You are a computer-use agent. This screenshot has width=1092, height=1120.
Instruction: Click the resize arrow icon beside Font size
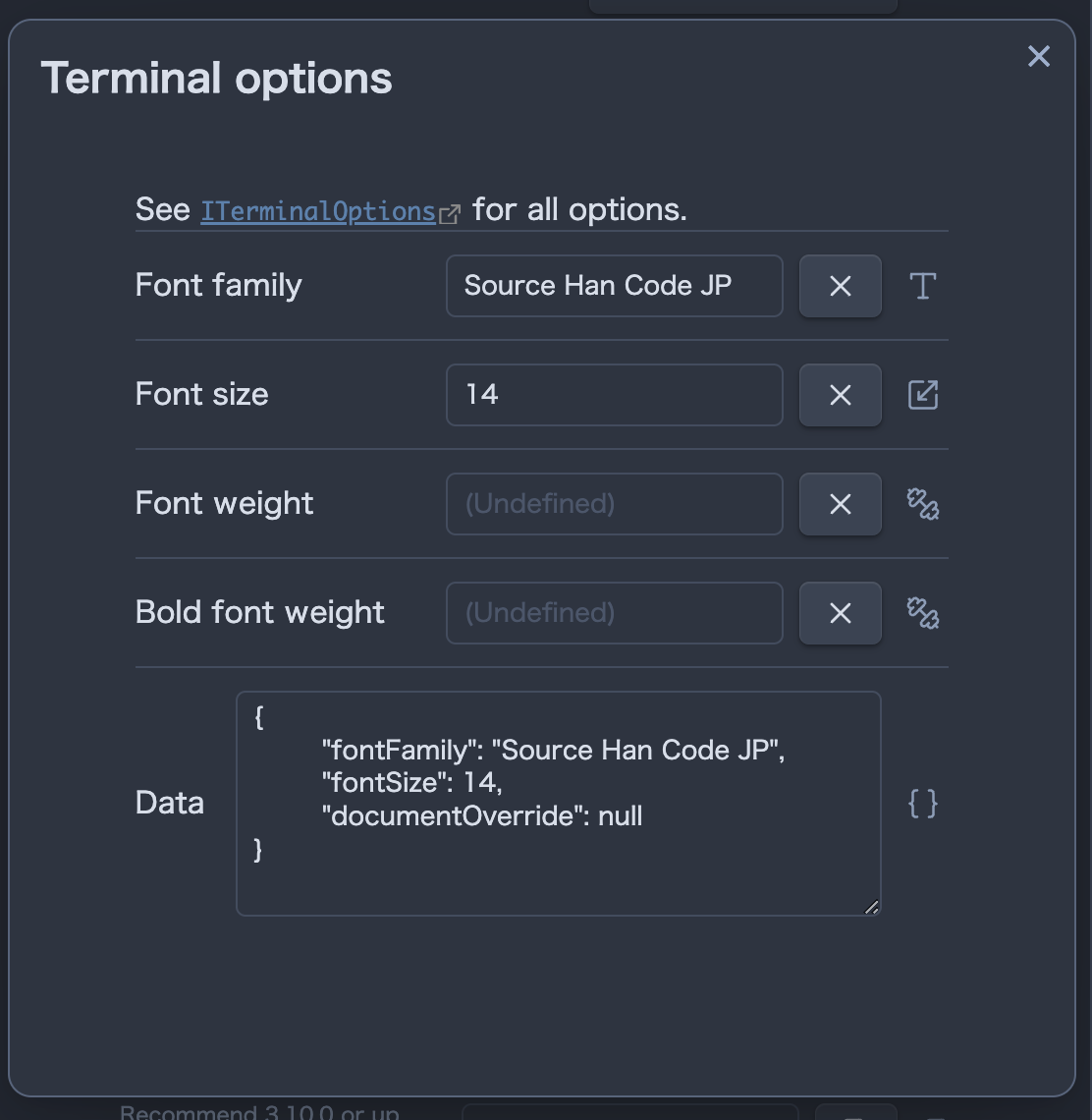pyautogui.click(x=923, y=395)
